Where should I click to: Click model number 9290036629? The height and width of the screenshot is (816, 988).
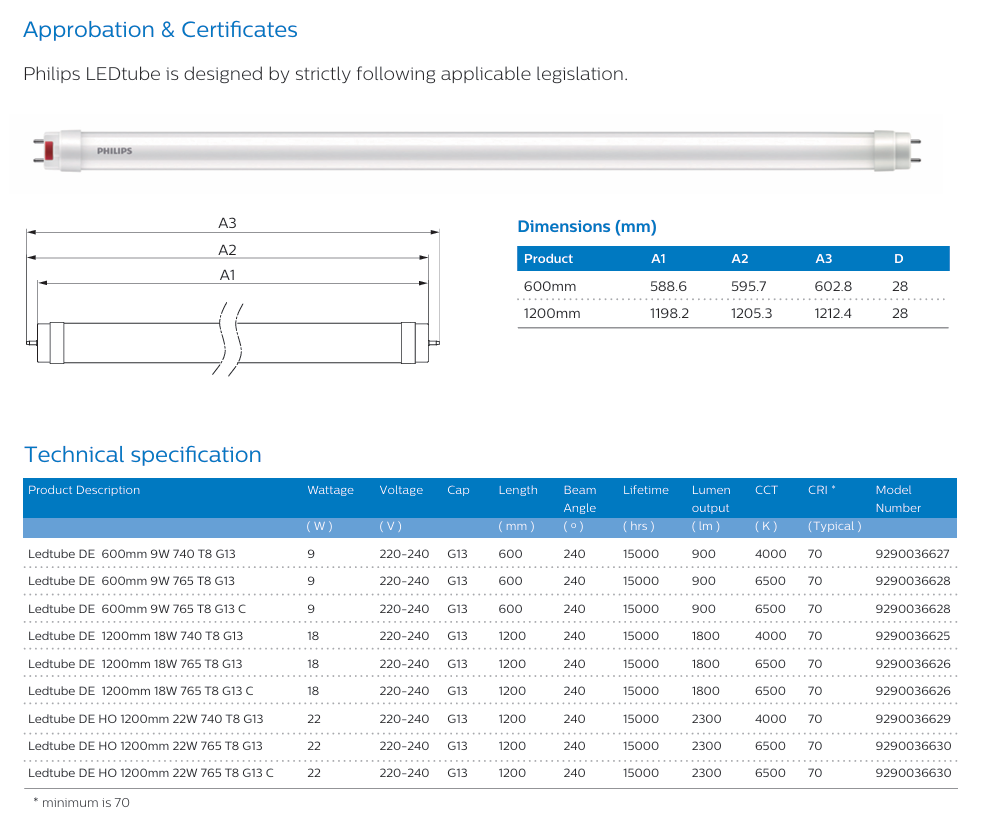coord(912,719)
